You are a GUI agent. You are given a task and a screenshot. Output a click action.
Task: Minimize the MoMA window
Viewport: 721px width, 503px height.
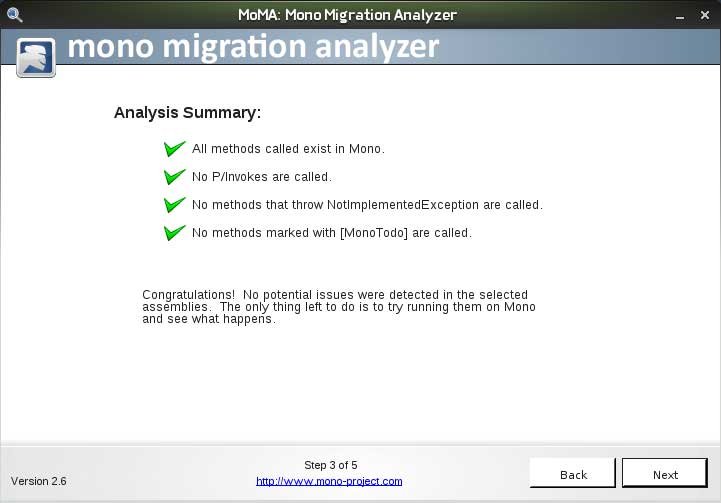tap(680, 16)
